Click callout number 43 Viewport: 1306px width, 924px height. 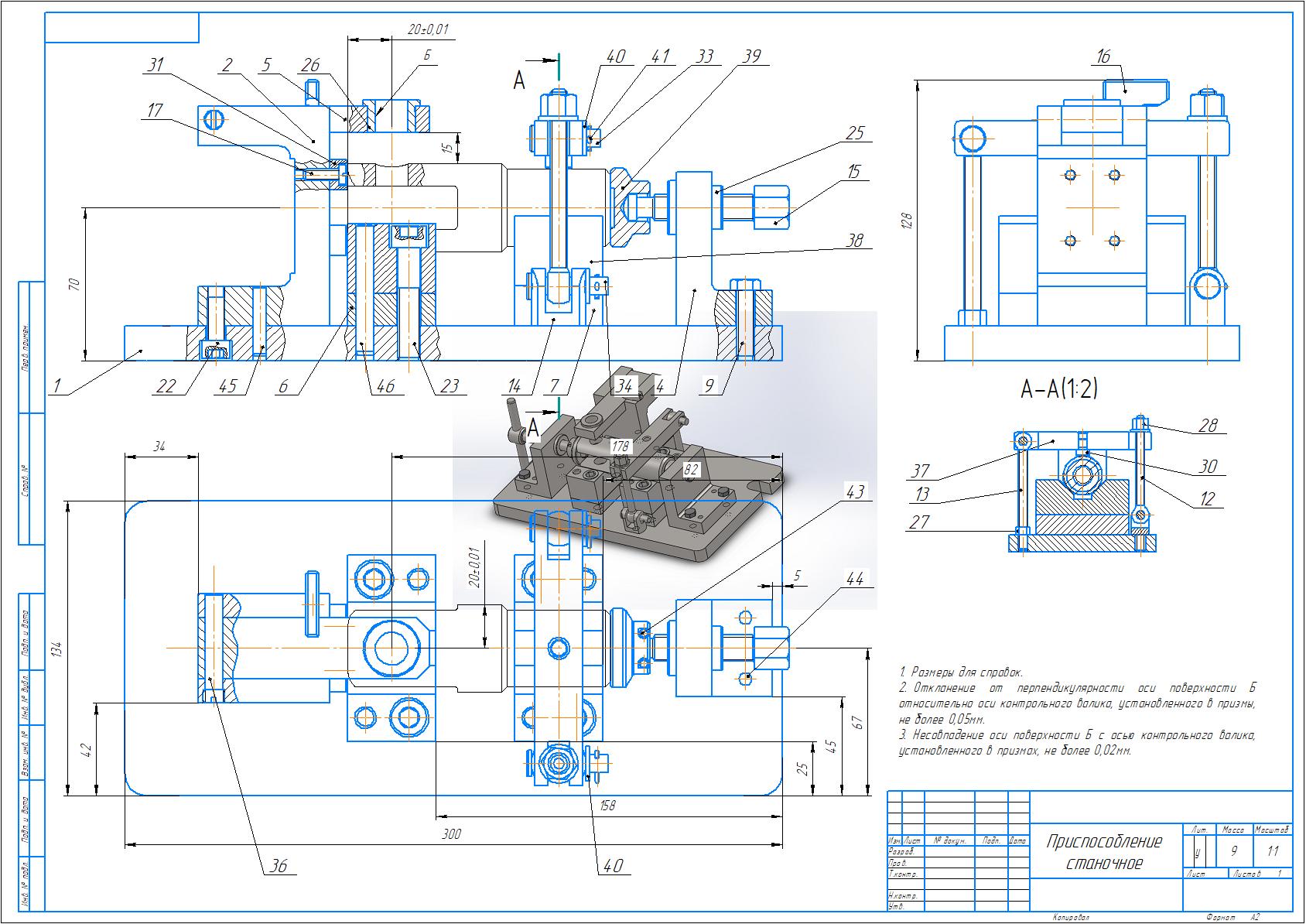tap(855, 491)
